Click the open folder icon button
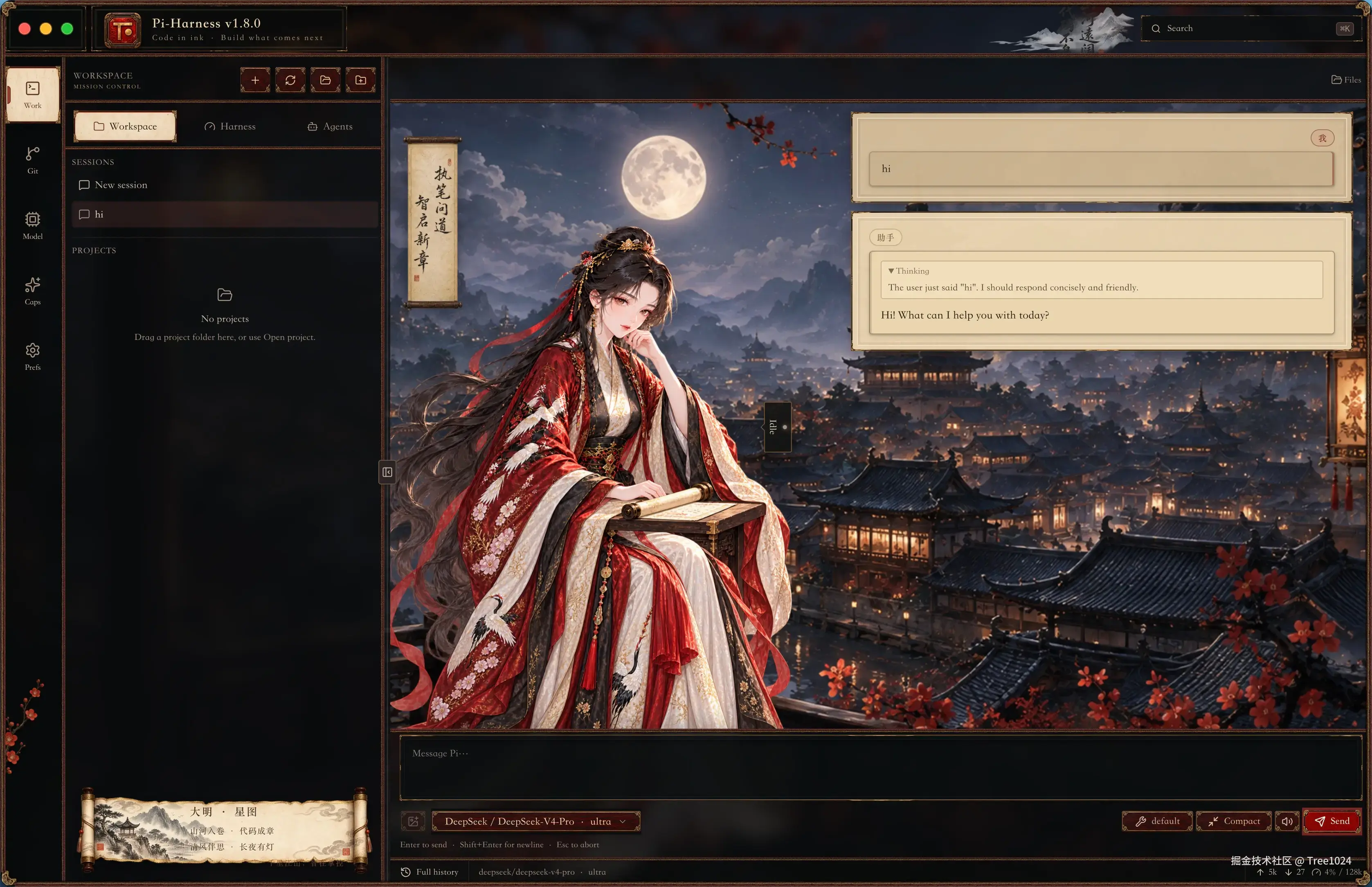Image resolution: width=1372 pixels, height=887 pixels. 325,80
